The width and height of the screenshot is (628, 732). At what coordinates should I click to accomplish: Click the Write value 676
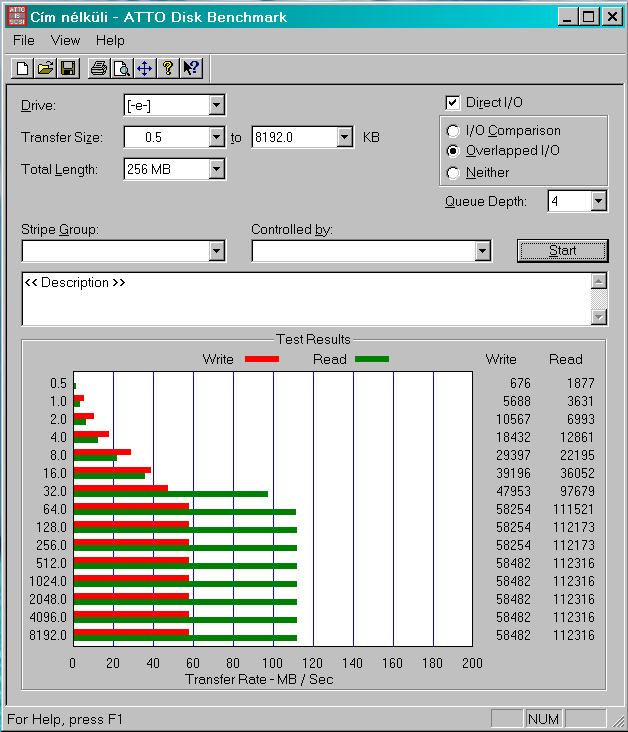click(x=520, y=383)
